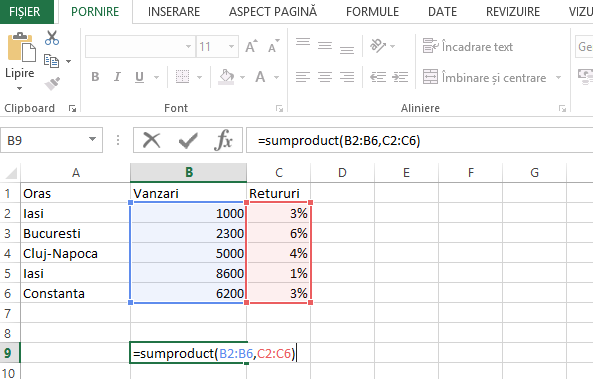The width and height of the screenshot is (593, 379).
Task: Switch to INSERARE tab
Action: (x=174, y=12)
